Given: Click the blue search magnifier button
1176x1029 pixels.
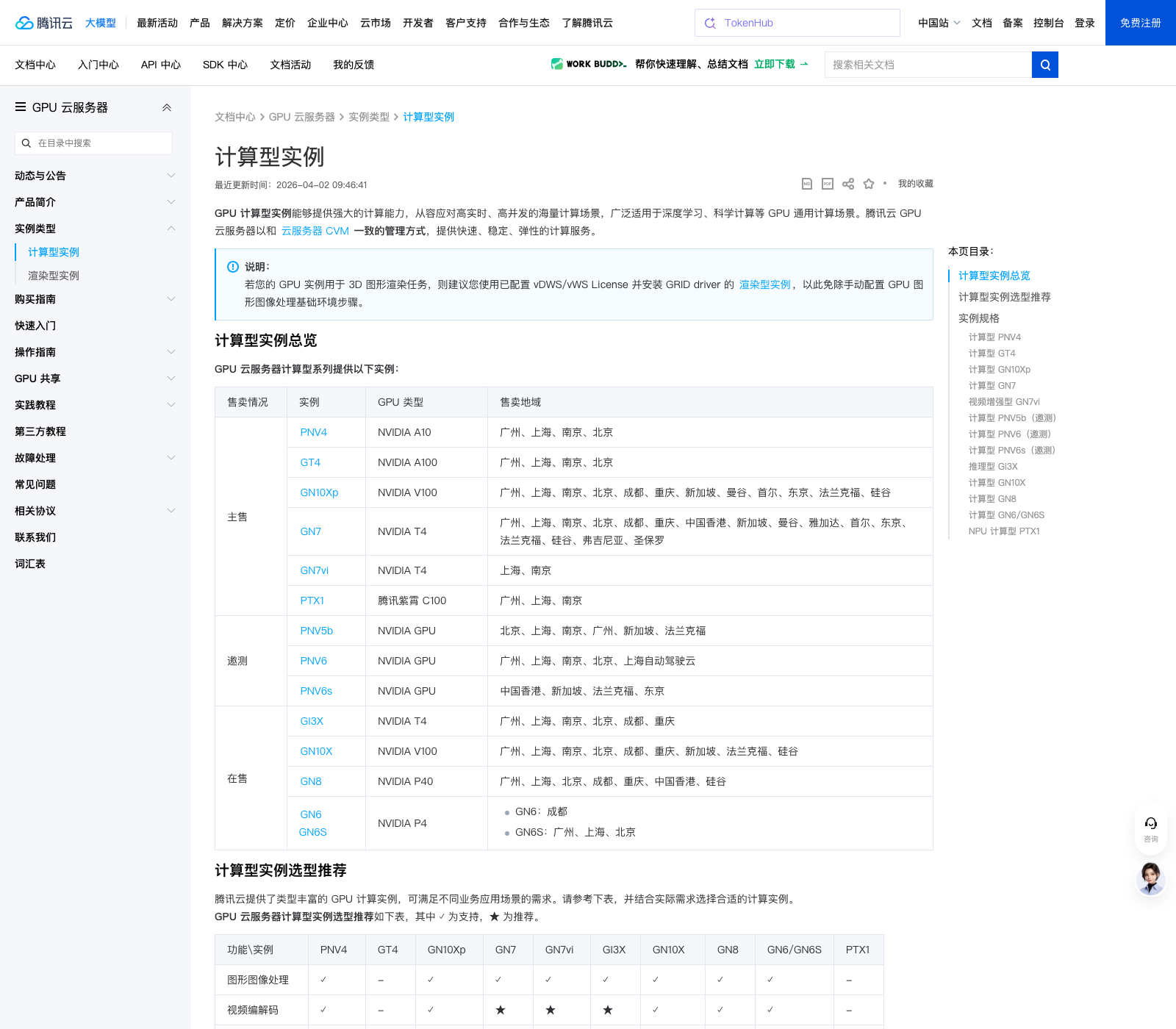Looking at the screenshot, I should tap(1045, 65).
